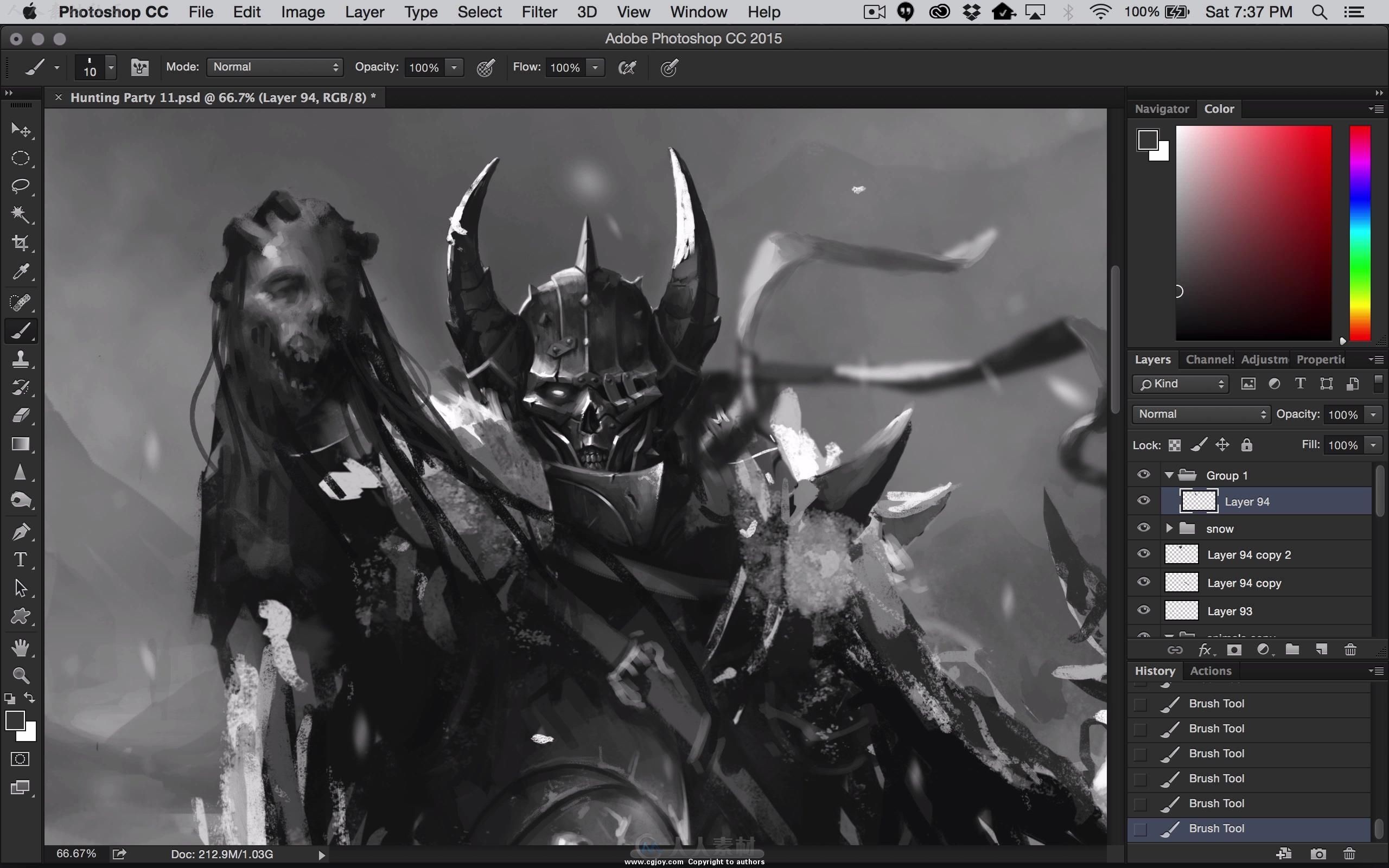Swap foreground and background colors
The image size is (1389, 868).
[29, 698]
